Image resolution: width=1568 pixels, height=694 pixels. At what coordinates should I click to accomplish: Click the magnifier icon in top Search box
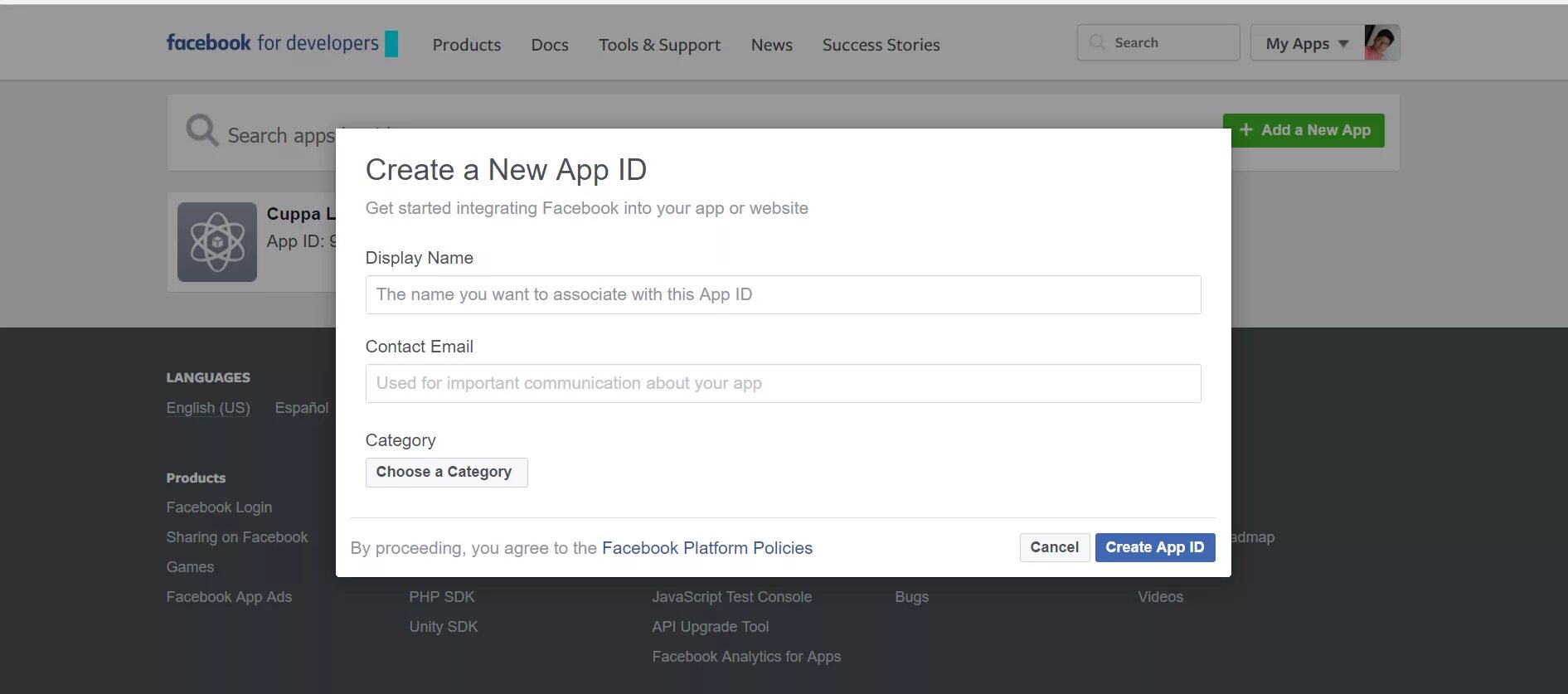pos(1097,42)
